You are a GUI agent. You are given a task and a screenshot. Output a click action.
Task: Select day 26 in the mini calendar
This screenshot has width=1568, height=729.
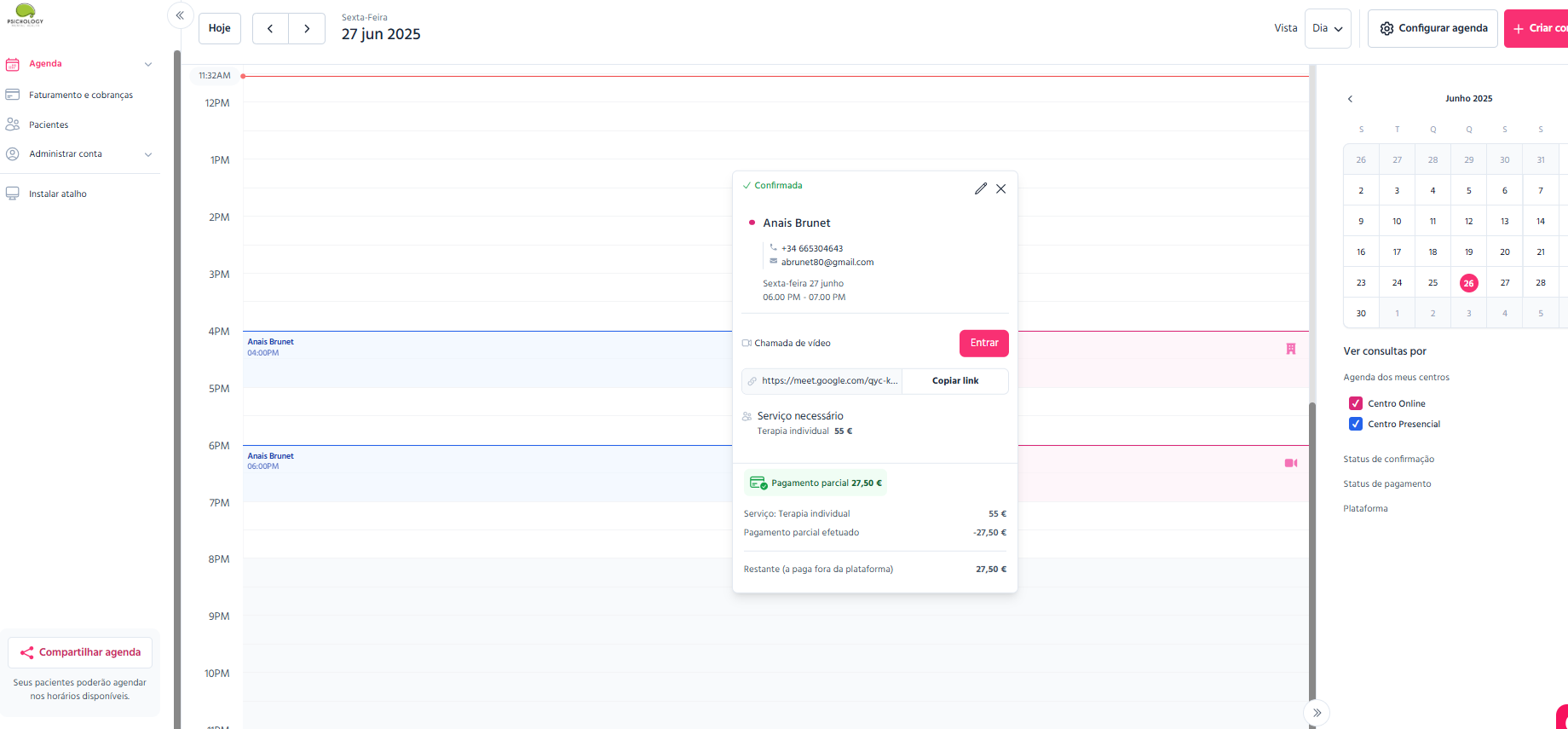[1469, 283]
